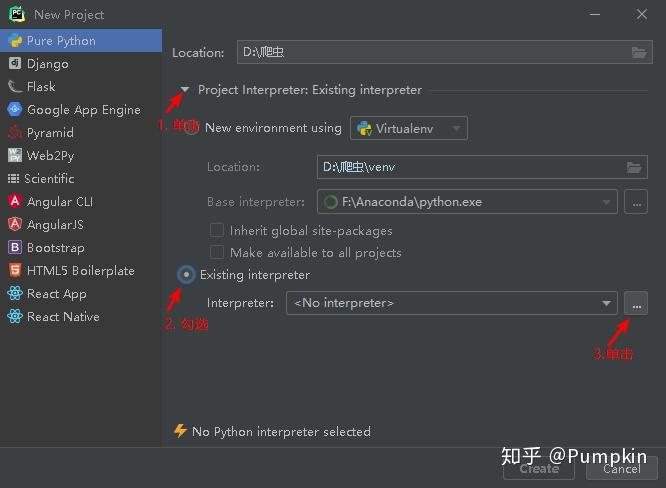Click the PyCharm logo in title bar
The width and height of the screenshot is (666, 488).
pyautogui.click(x=17, y=14)
